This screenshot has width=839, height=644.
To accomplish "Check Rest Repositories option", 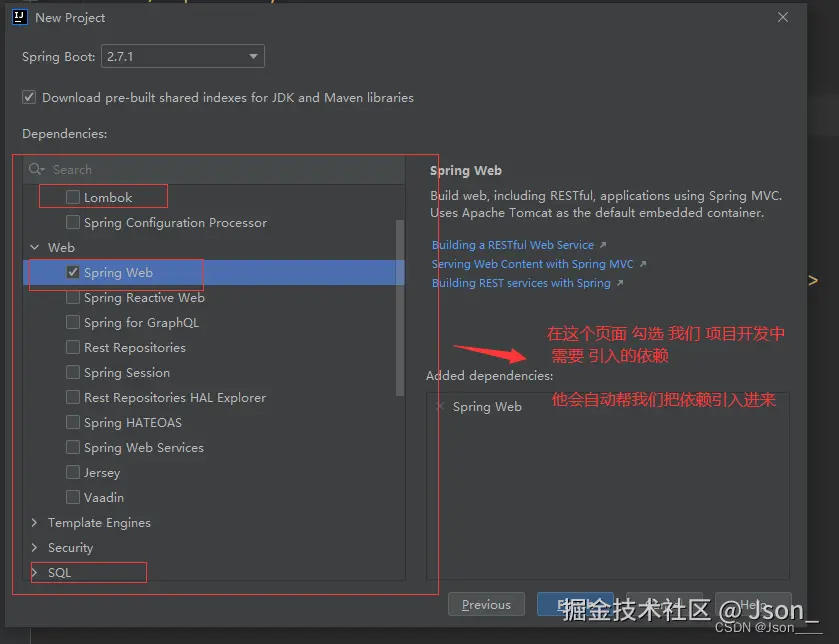I will click(73, 347).
